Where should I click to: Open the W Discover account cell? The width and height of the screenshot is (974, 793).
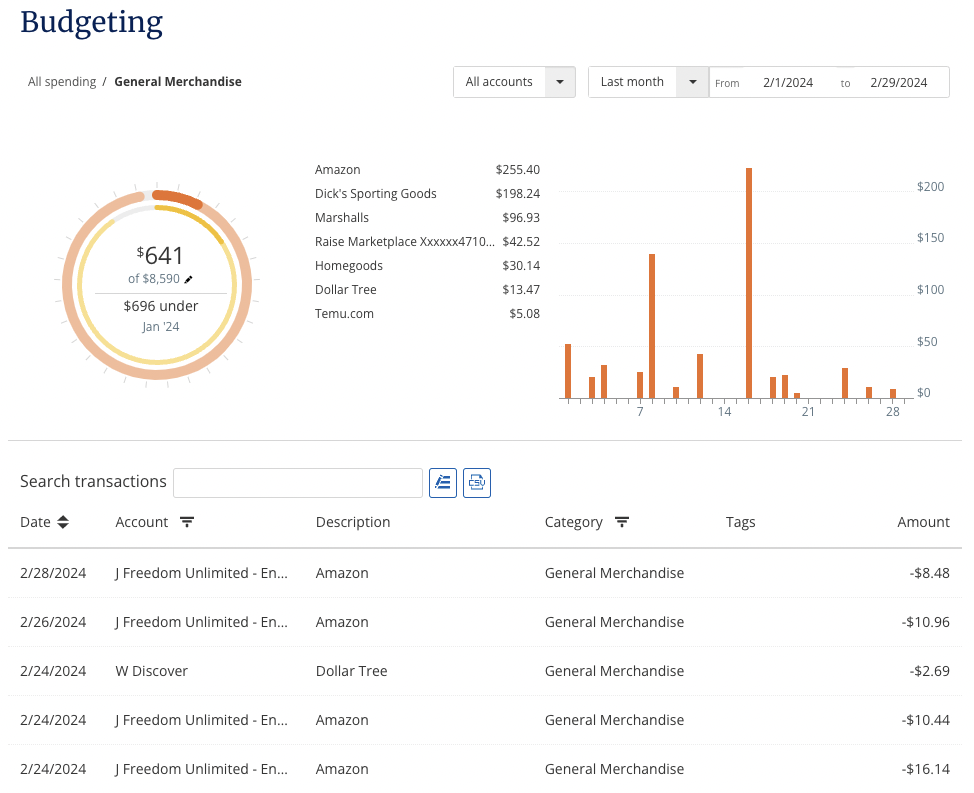(152, 671)
